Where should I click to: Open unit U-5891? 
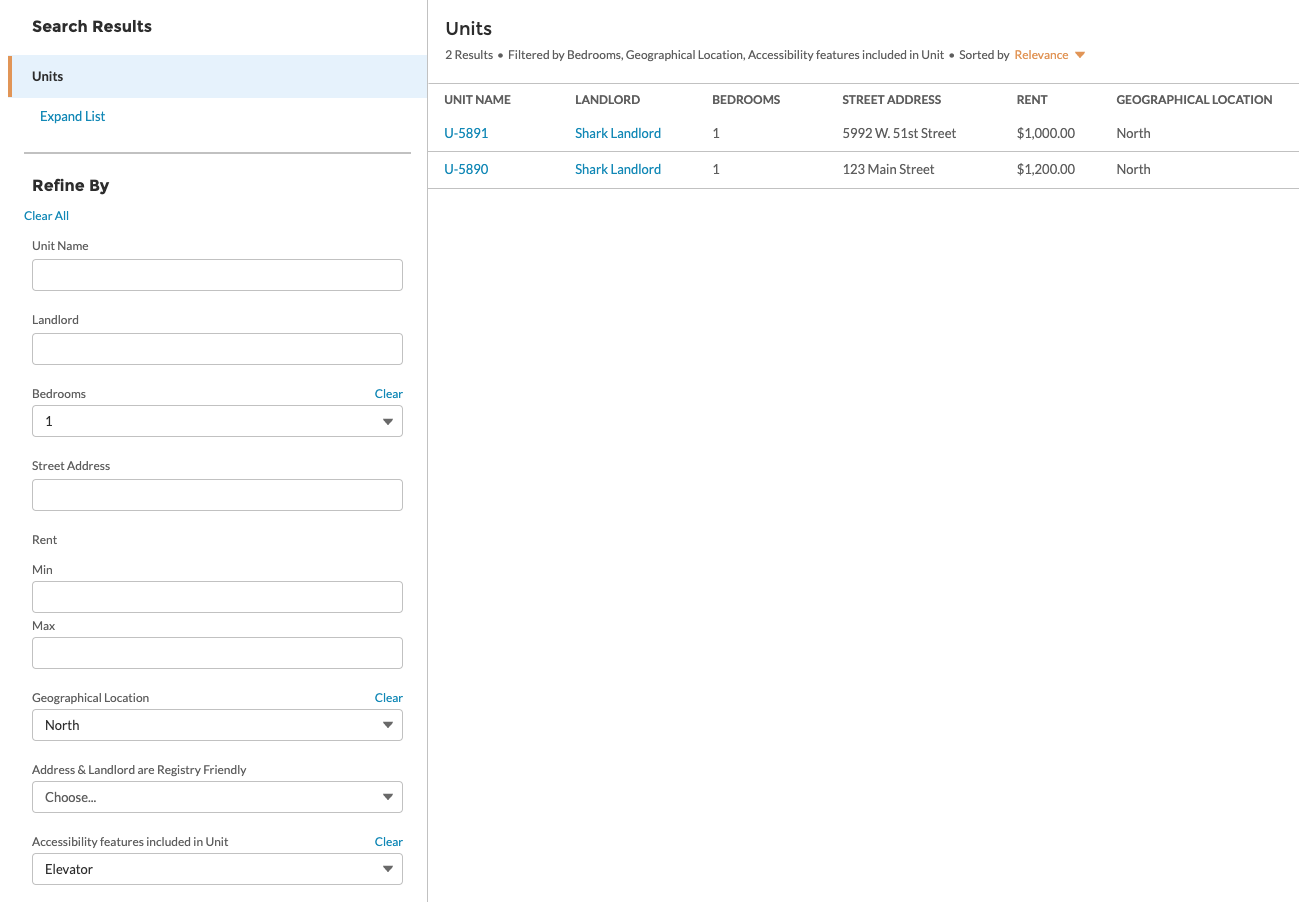[x=466, y=133]
